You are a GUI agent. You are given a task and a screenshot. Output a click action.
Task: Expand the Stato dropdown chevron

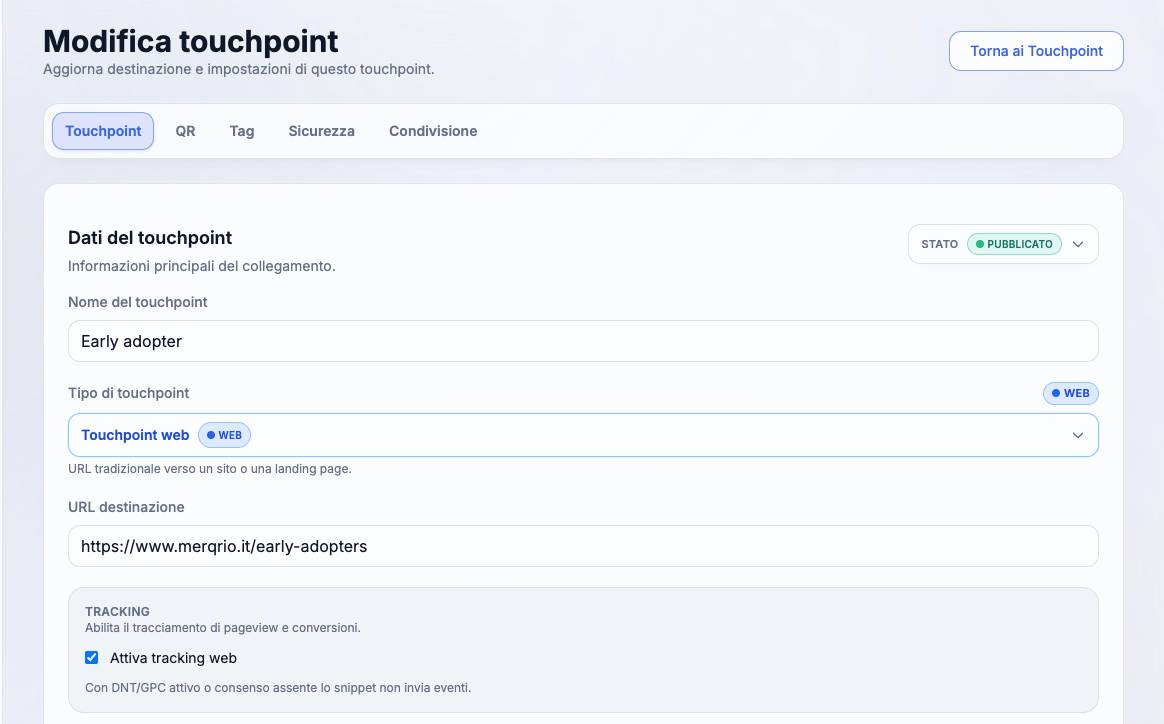click(x=1078, y=244)
